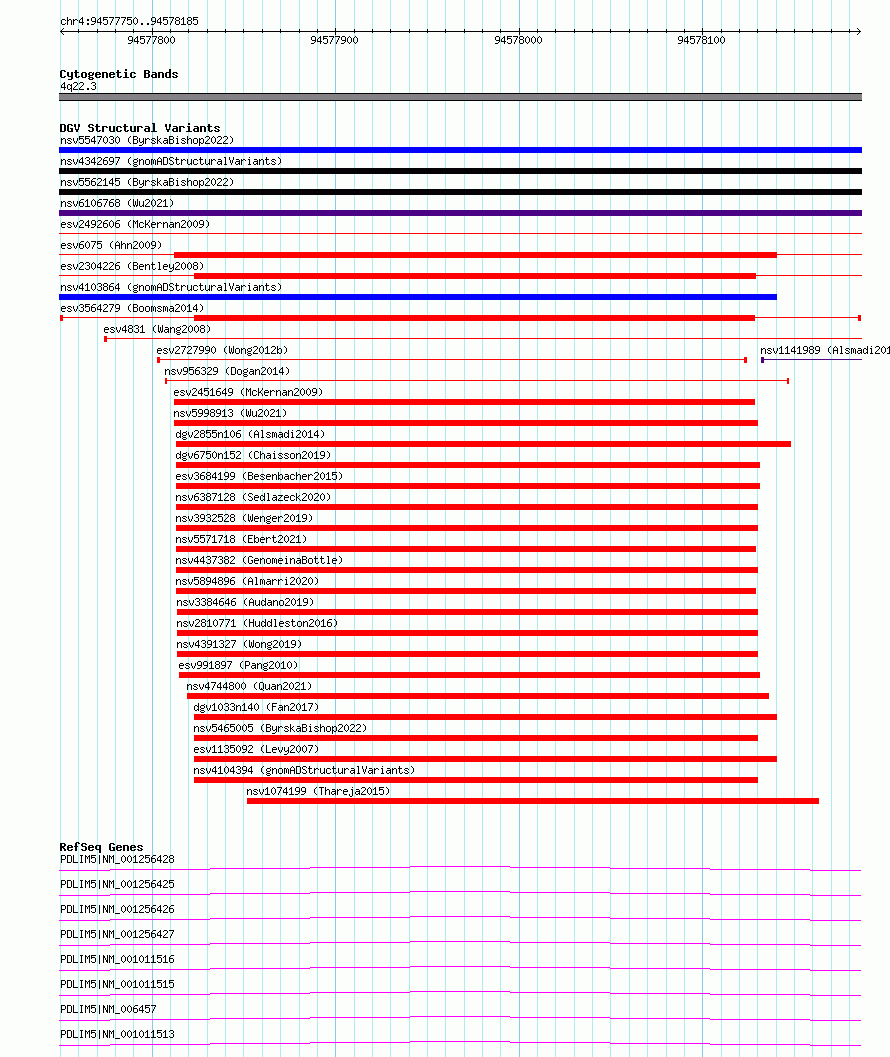Click ruler position 94578100

[x=701, y=40]
